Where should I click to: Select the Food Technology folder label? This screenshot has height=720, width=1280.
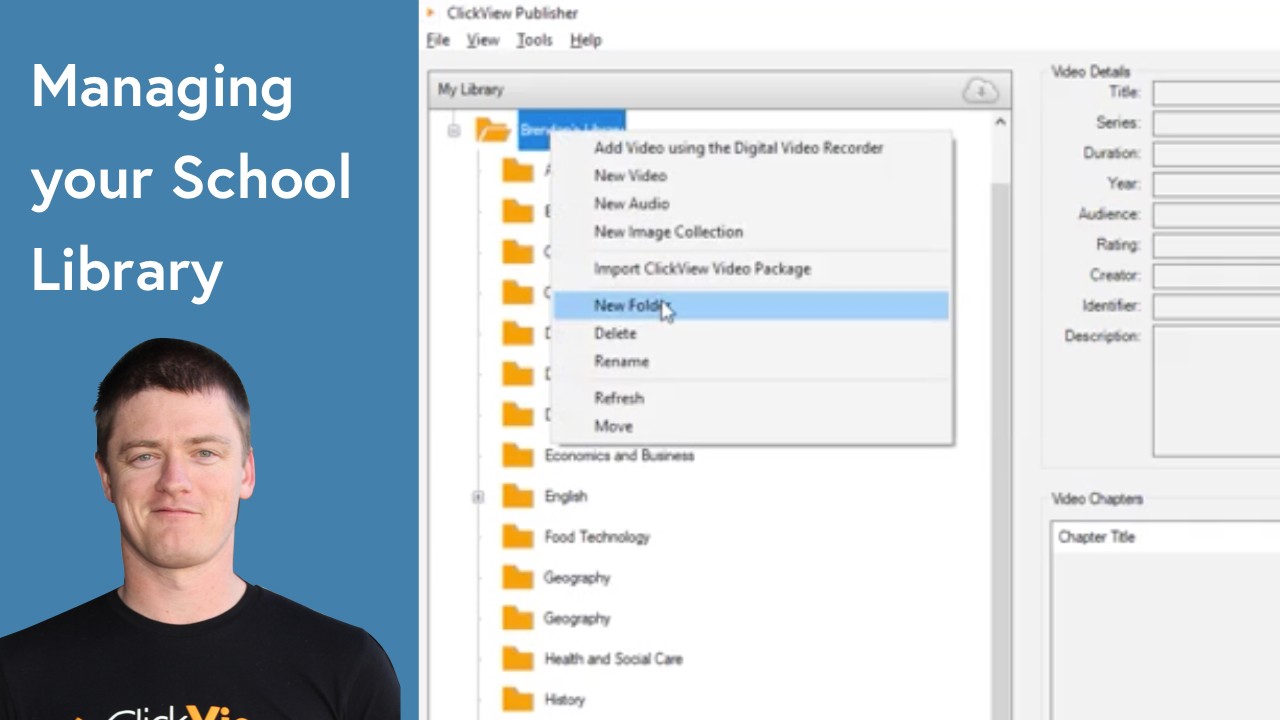(x=597, y=537)
